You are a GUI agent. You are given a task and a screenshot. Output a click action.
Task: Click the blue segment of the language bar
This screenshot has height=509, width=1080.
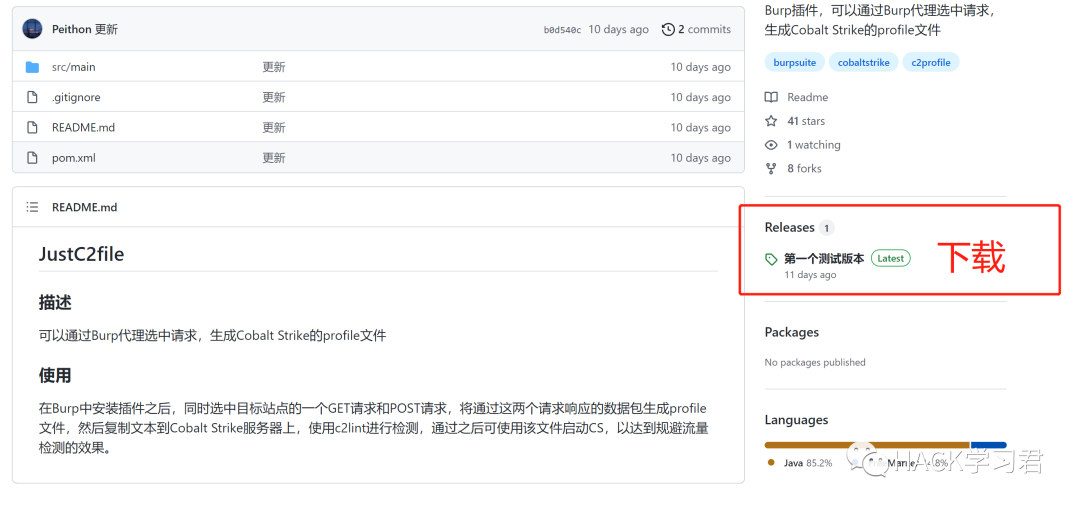pyautogui.click(x=988, y=445)
